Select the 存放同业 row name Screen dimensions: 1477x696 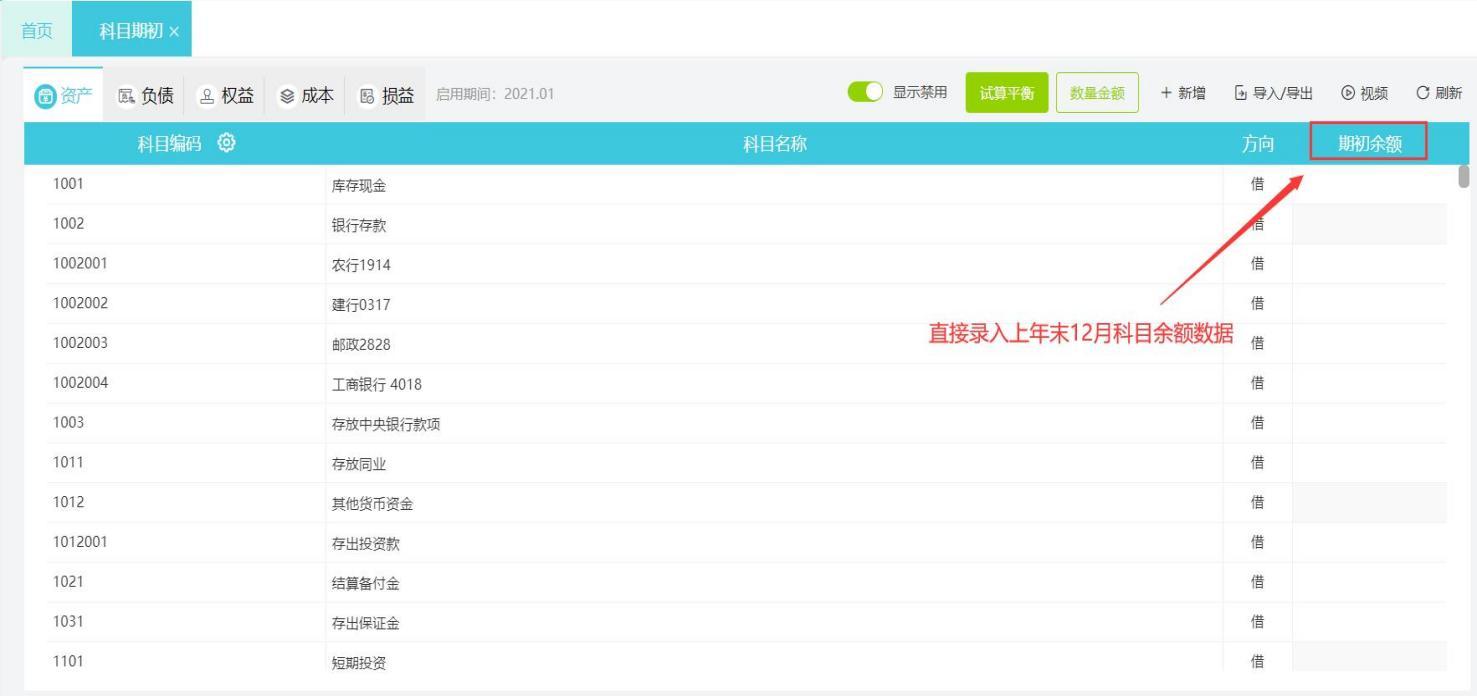tap(358, 464)
